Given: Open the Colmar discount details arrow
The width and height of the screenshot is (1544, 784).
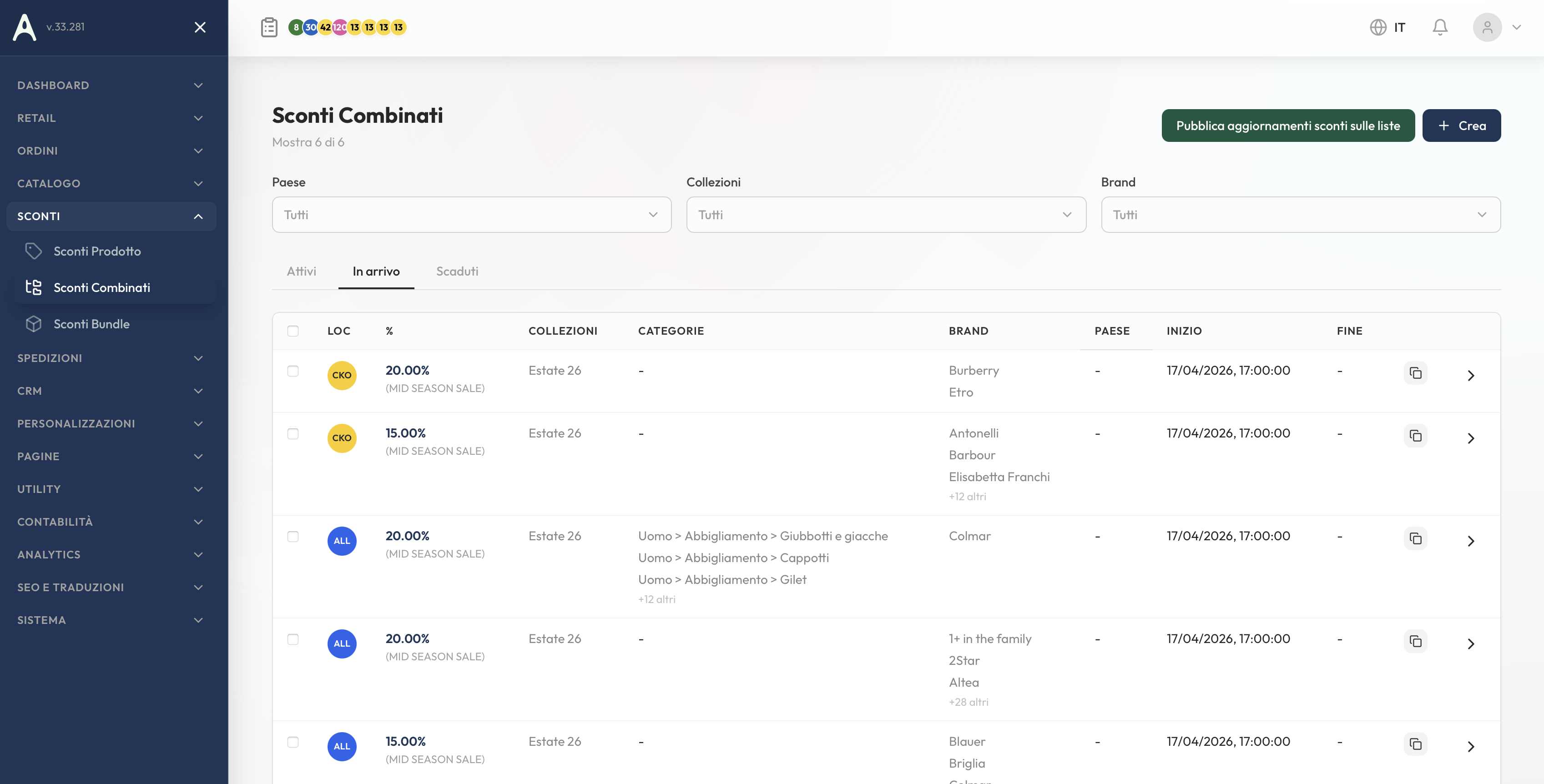Looking at the screenshot, I should click(1471, 541).
